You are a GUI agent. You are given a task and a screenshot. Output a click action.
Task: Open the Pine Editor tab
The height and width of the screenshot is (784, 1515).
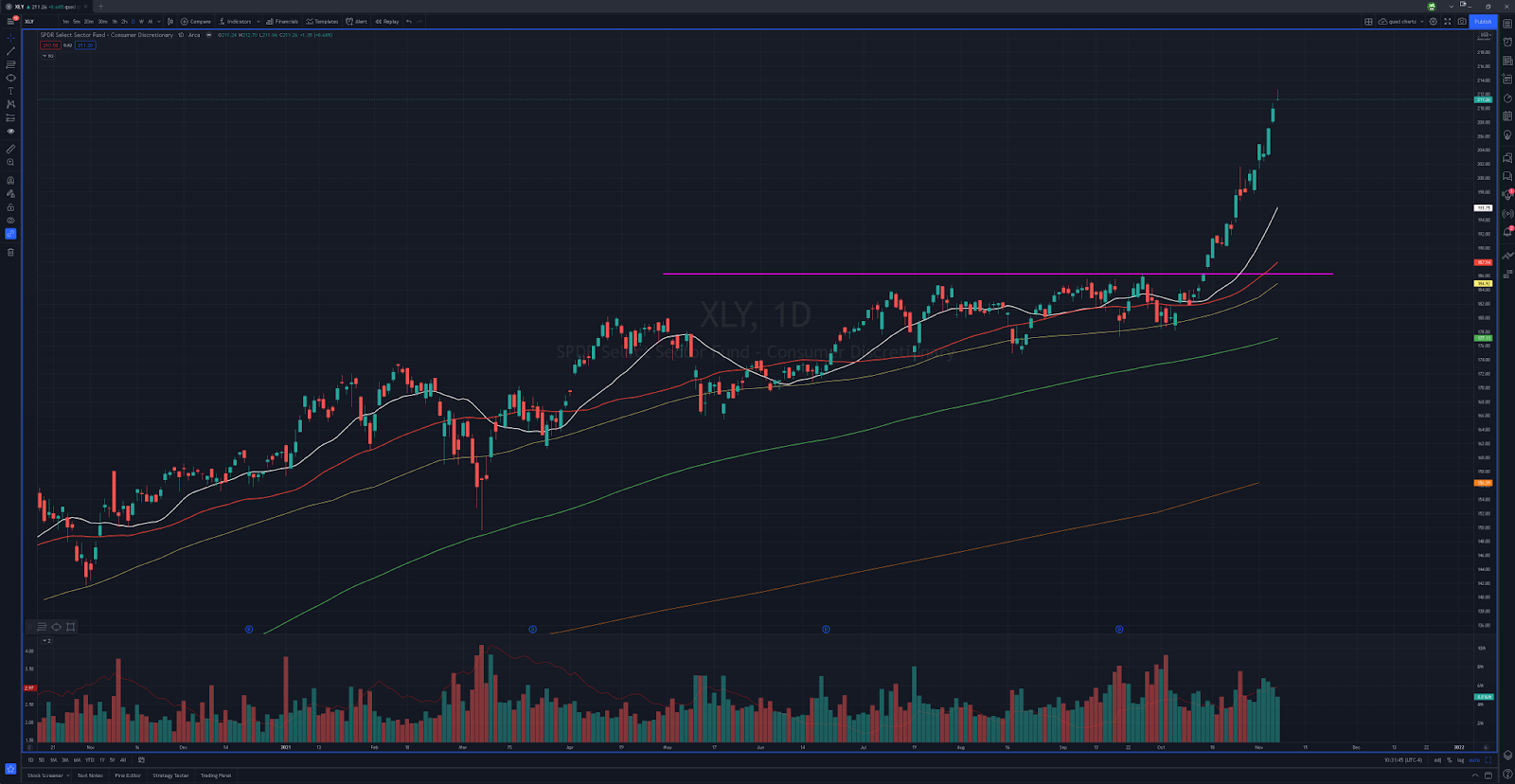tap(128, 775)
